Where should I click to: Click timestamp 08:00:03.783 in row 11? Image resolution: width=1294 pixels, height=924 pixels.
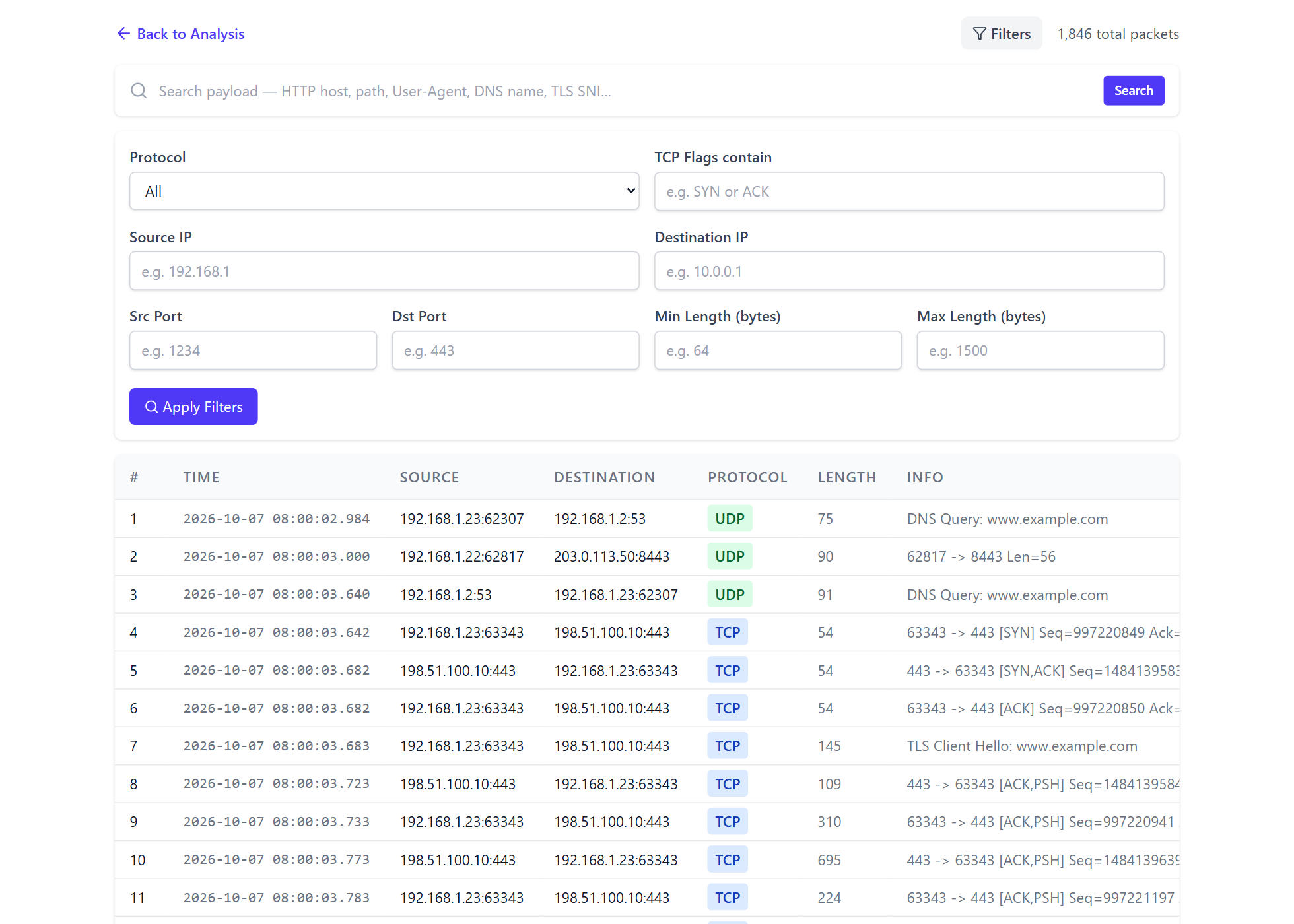pos(277,898)
